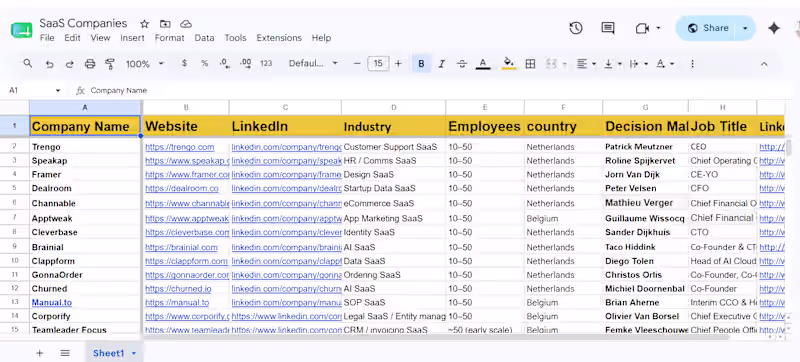Open the Sheet1 tab menu arrow
Viewport: 800px width, 362px height.
tap(134, 353)
